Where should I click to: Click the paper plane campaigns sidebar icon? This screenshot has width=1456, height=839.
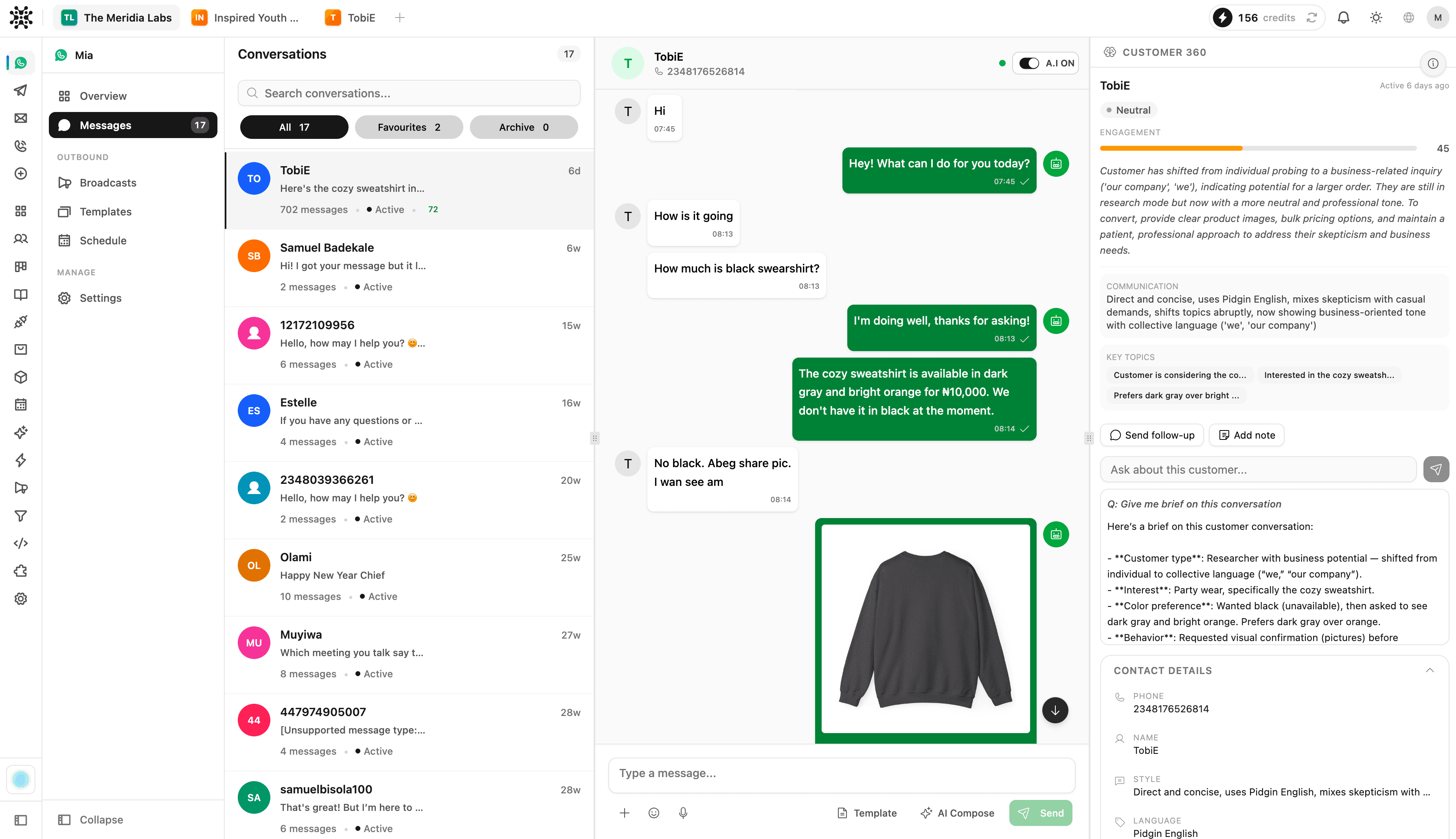tap(21, 90)
